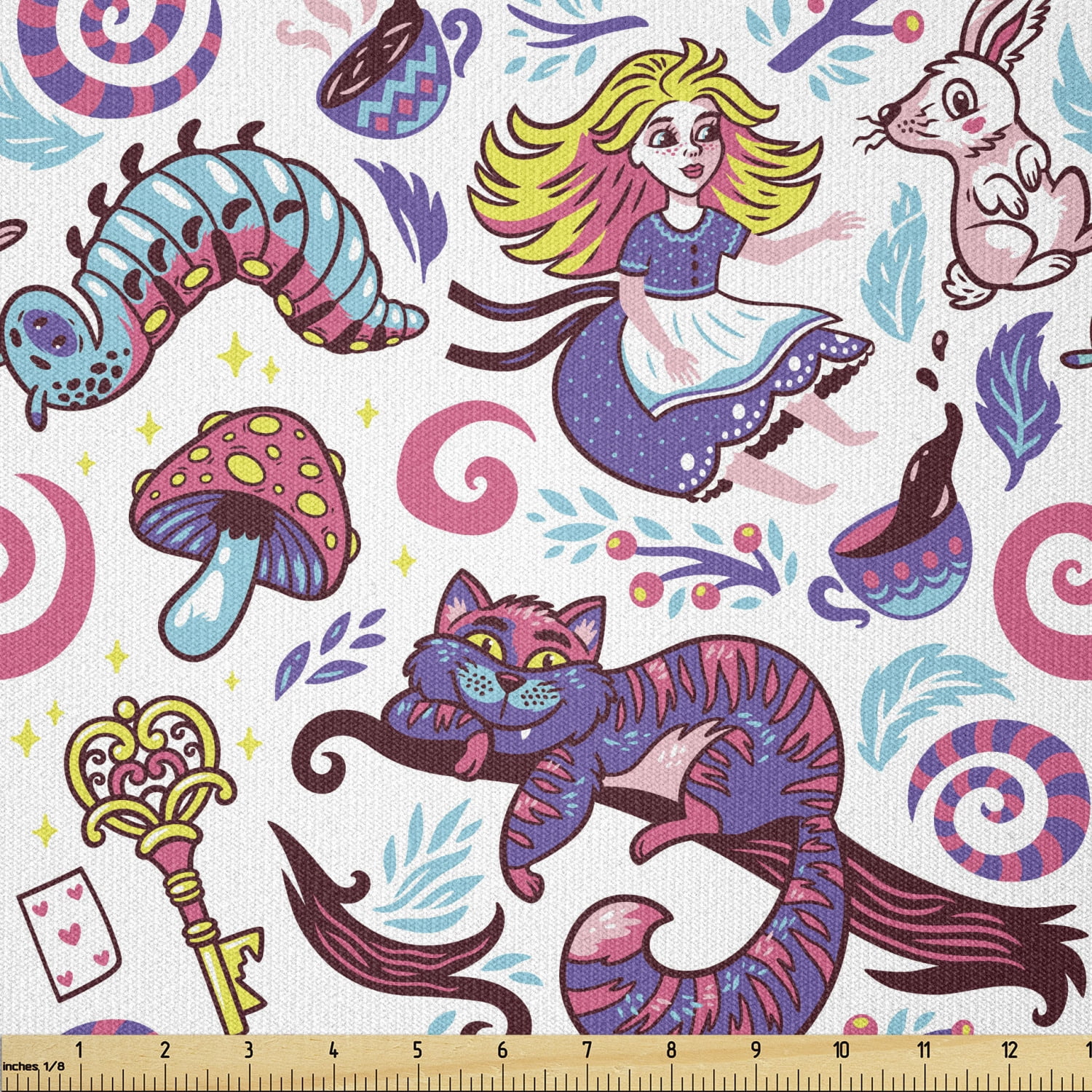Select the Cheshire Cat illustration
1092x1092 pixels.
619,728
